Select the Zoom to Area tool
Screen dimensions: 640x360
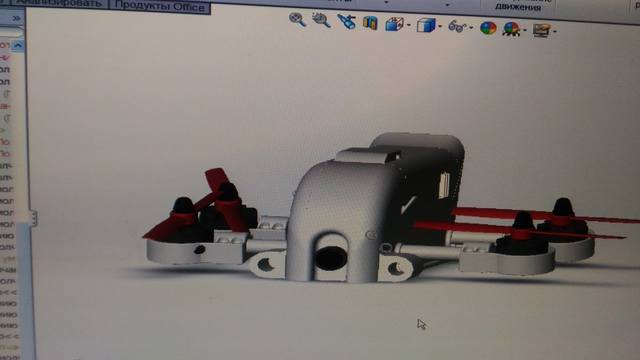point(321,20)
